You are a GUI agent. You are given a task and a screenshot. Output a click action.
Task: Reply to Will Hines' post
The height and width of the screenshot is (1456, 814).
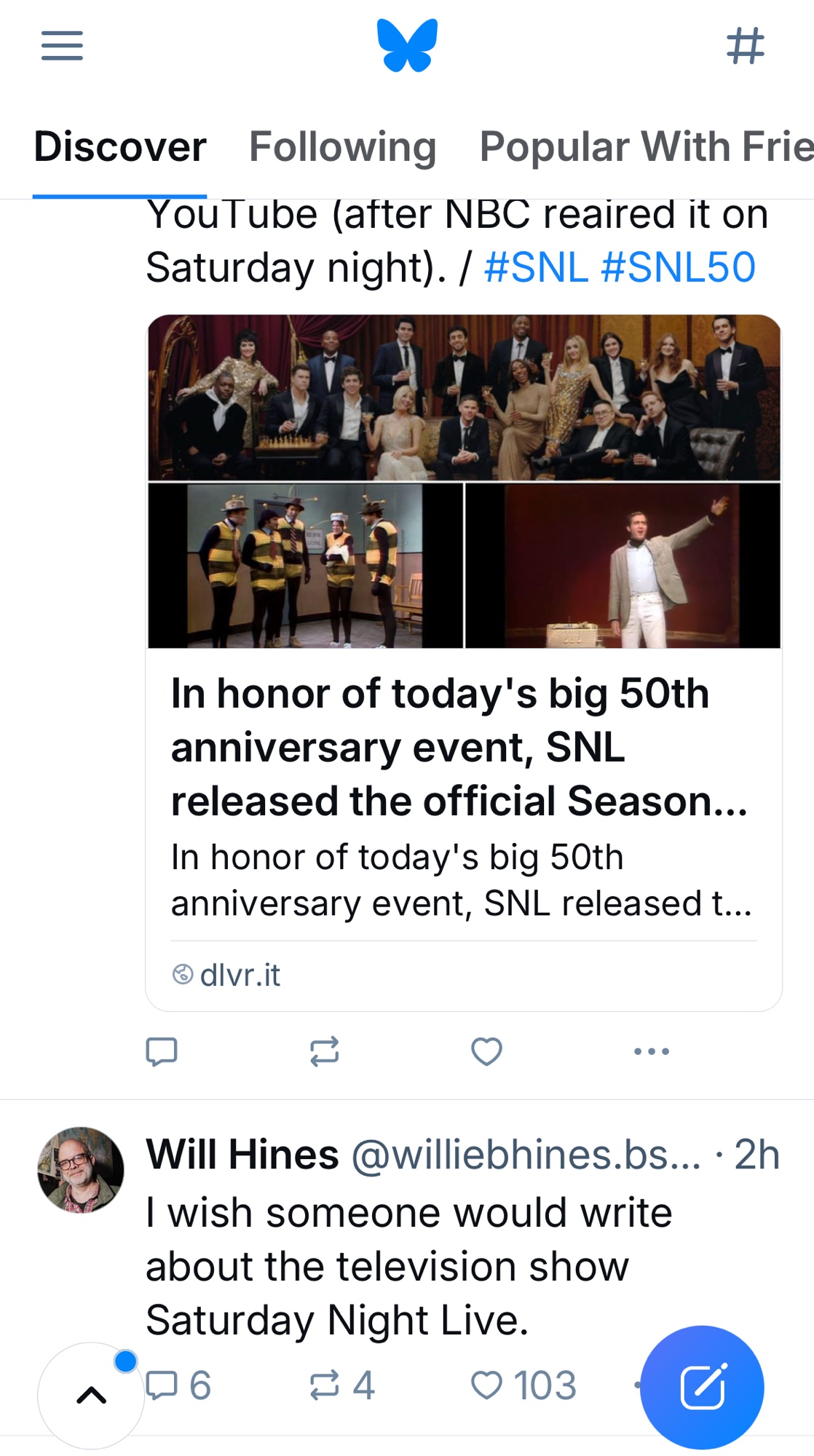(x=162, y=1385)
